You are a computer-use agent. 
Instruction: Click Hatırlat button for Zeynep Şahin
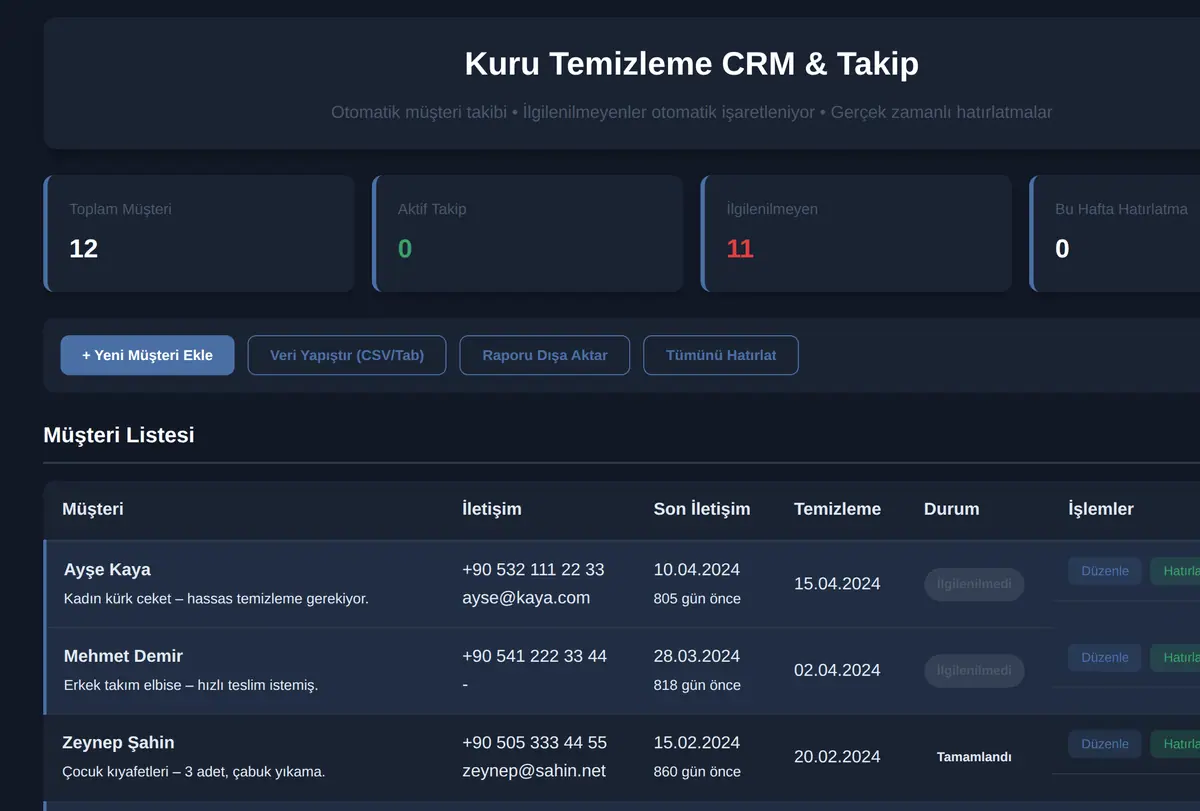(1176, 744)
